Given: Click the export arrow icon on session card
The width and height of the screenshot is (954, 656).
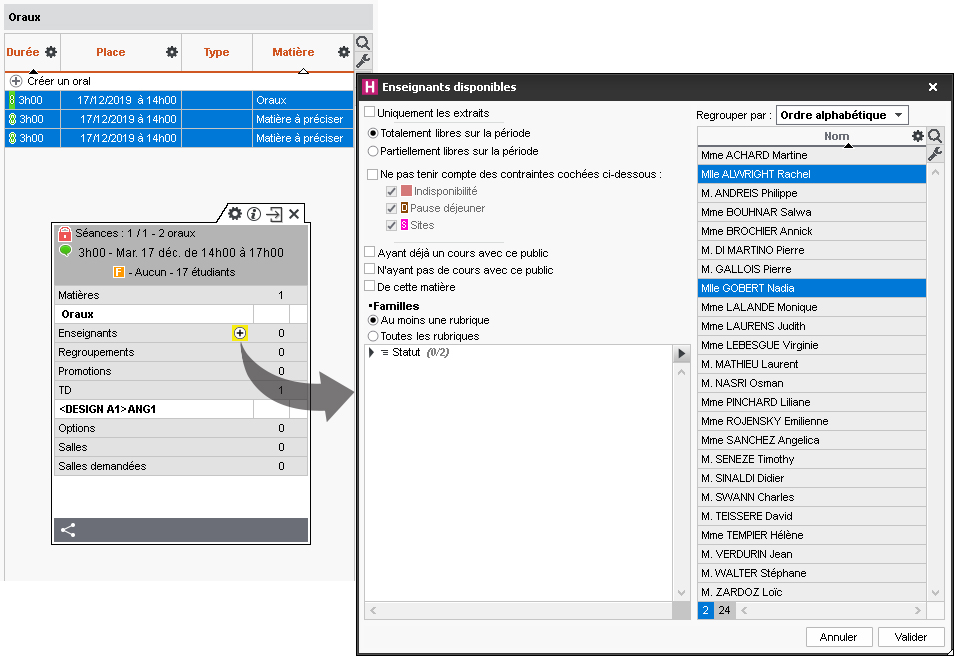Looking at the screenshot, I should pyautogui.click(x=274, y=214).
